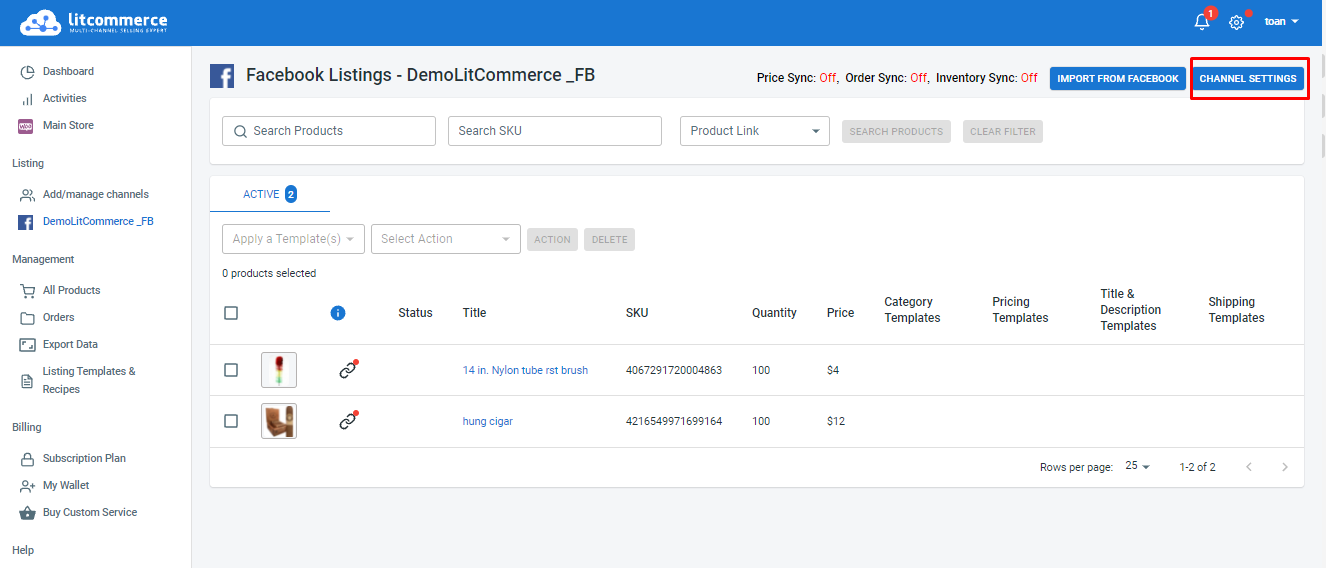The width and height of the screenshot is (1326, 568).
Task: Select checkbox for hung cigar product
Action: pyautogui.click(x=231, y=421)
